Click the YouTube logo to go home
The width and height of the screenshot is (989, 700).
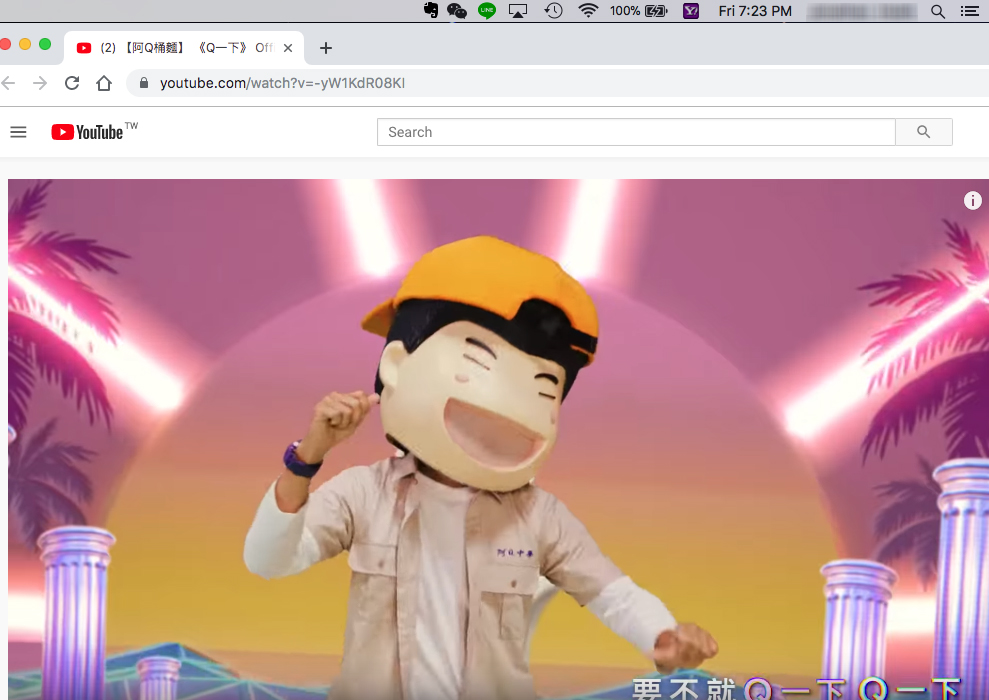click(88, 132)
